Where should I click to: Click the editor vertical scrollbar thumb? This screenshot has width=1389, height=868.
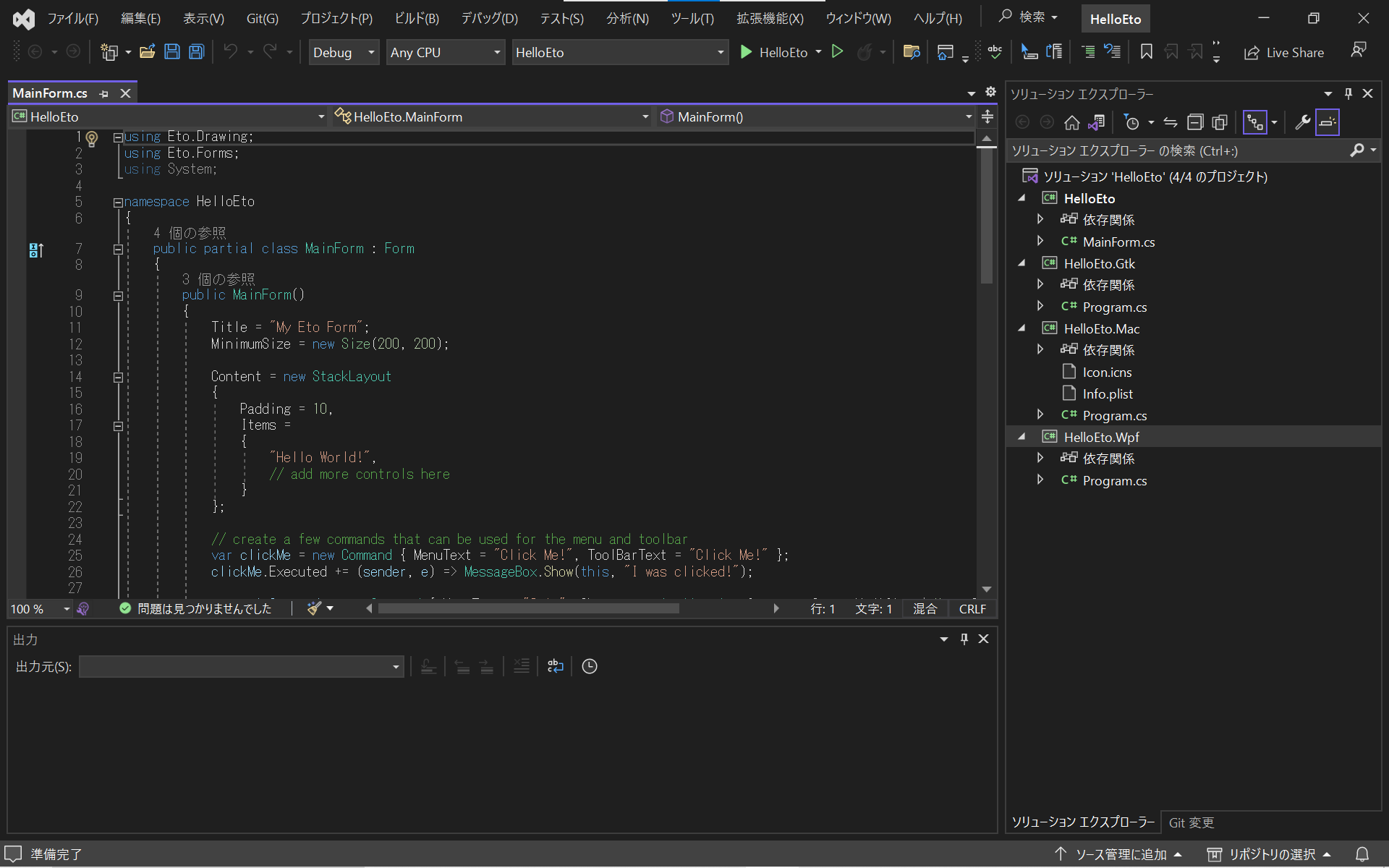(987, 217)
